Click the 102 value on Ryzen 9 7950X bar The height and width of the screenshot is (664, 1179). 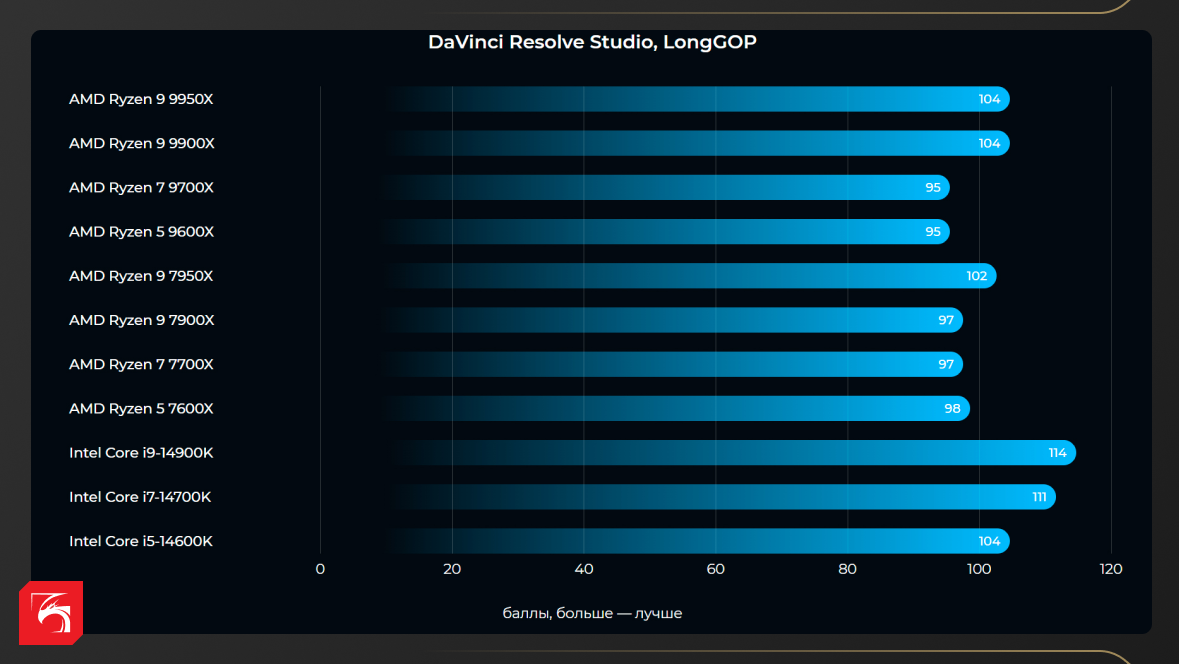click(x=977, y=276)
